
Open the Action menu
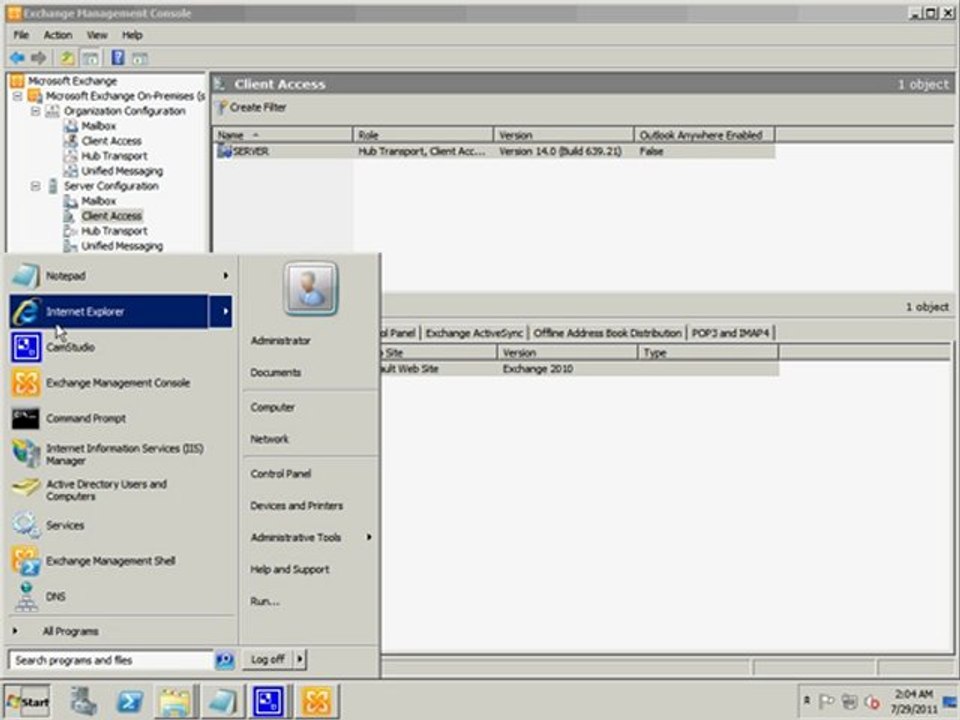coord(58,35)
